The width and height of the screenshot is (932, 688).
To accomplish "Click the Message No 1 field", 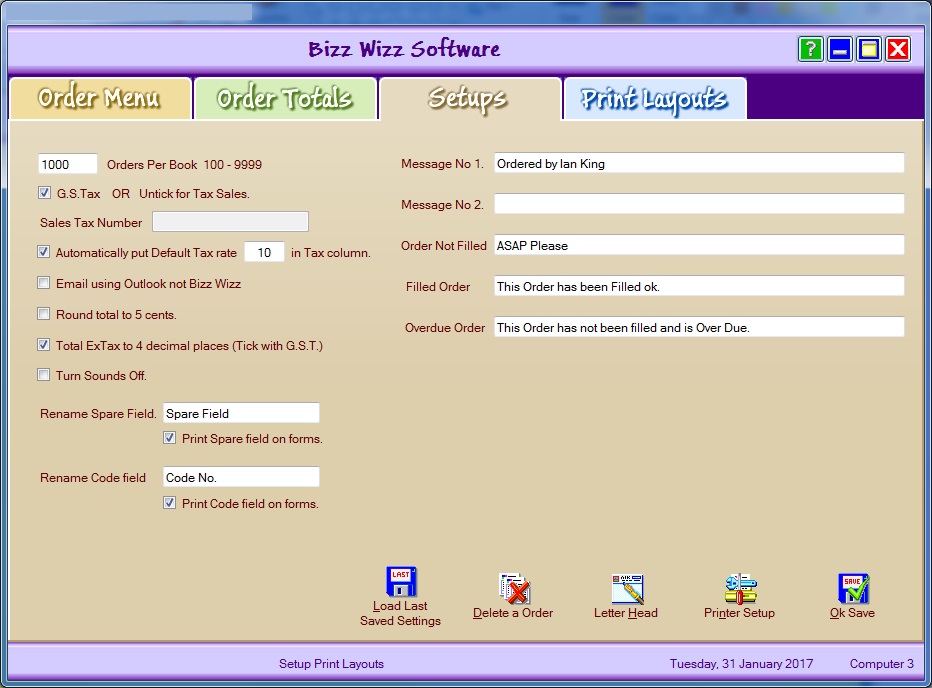I will pos(699,164).
